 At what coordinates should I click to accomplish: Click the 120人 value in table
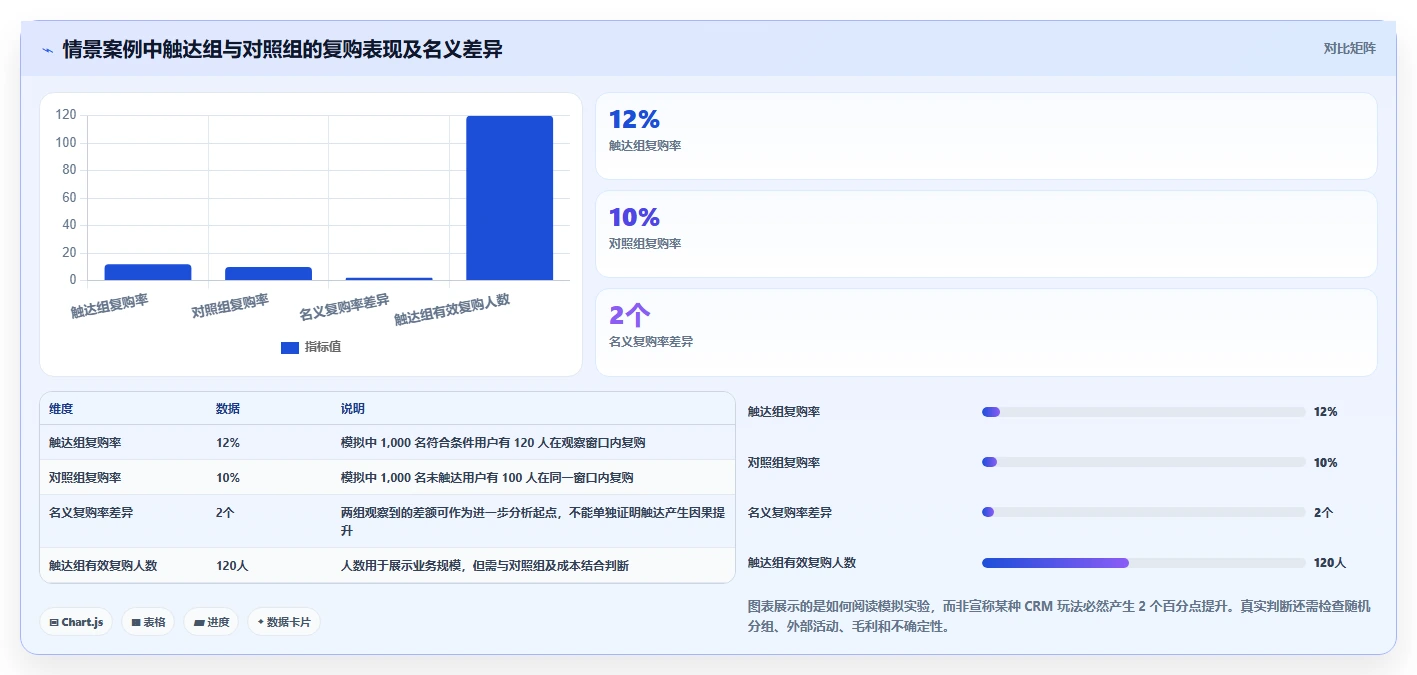tap(232, 565)
